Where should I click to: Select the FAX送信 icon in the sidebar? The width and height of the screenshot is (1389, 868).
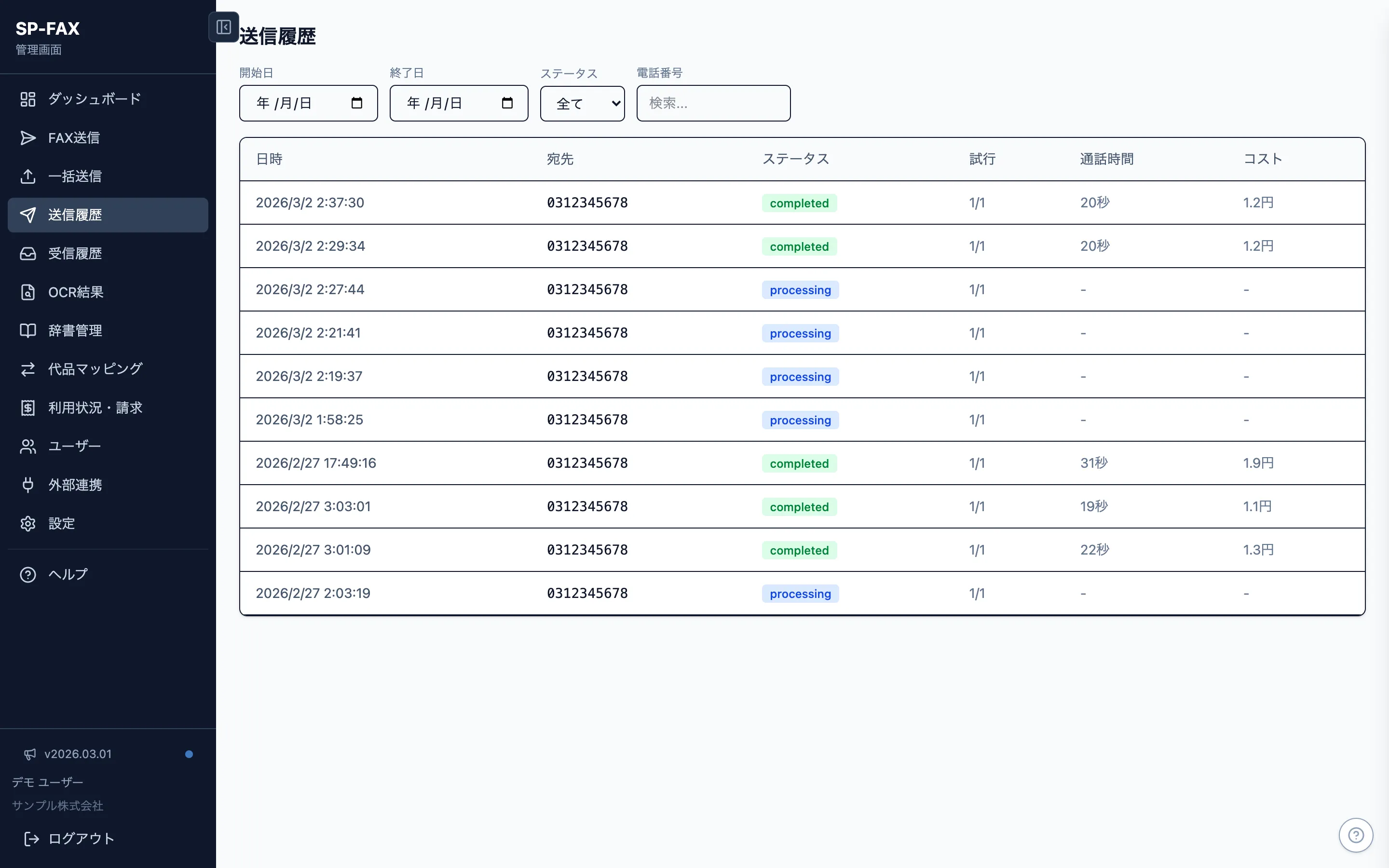pyautogui.click(x=28, y=138)
